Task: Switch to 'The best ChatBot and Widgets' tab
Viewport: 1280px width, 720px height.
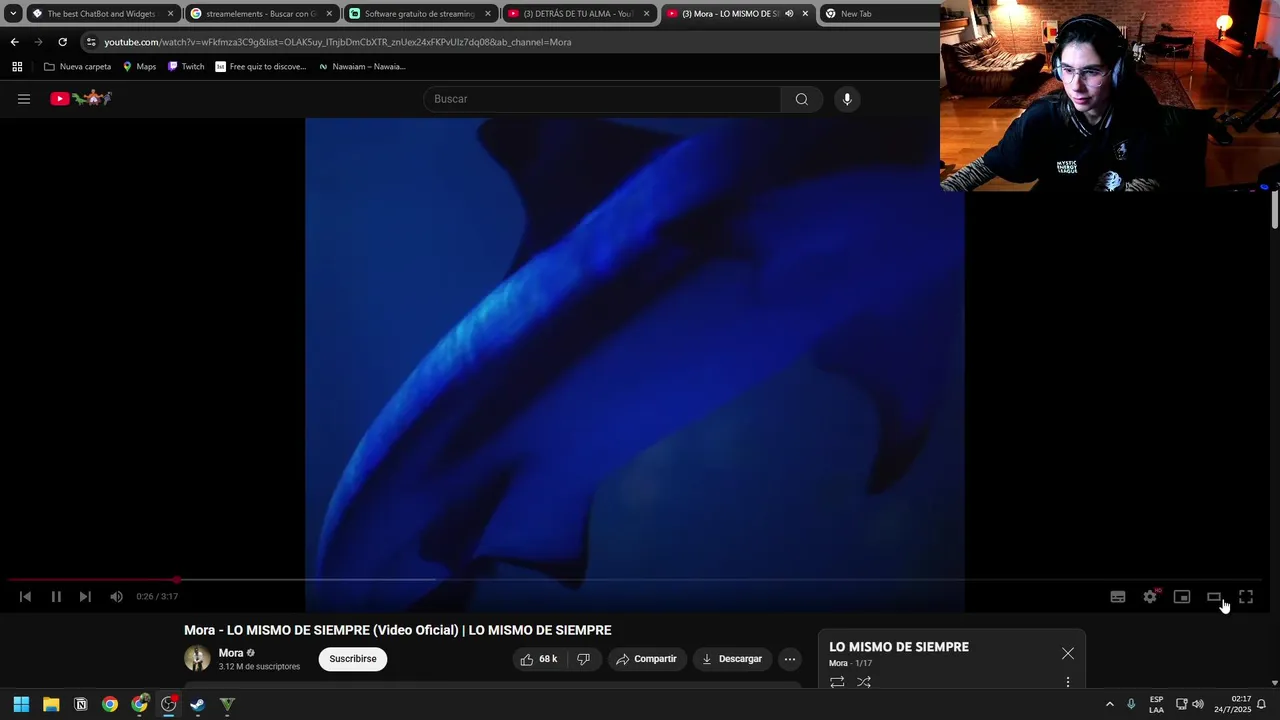Action: 103,14
